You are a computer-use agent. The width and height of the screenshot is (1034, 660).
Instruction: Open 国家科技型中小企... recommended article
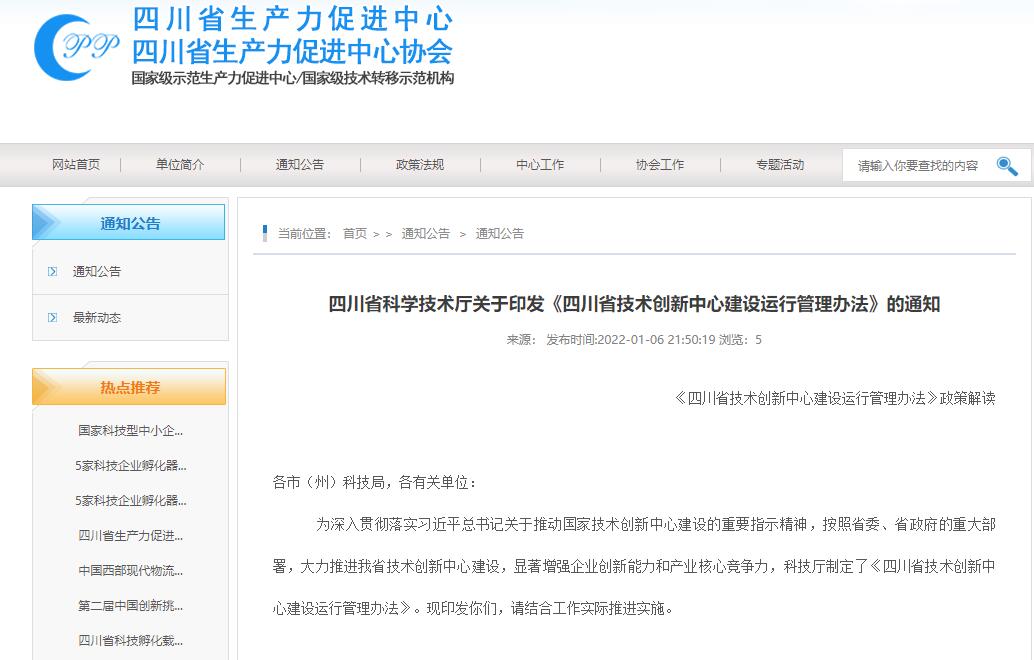[x=131, y=431]
